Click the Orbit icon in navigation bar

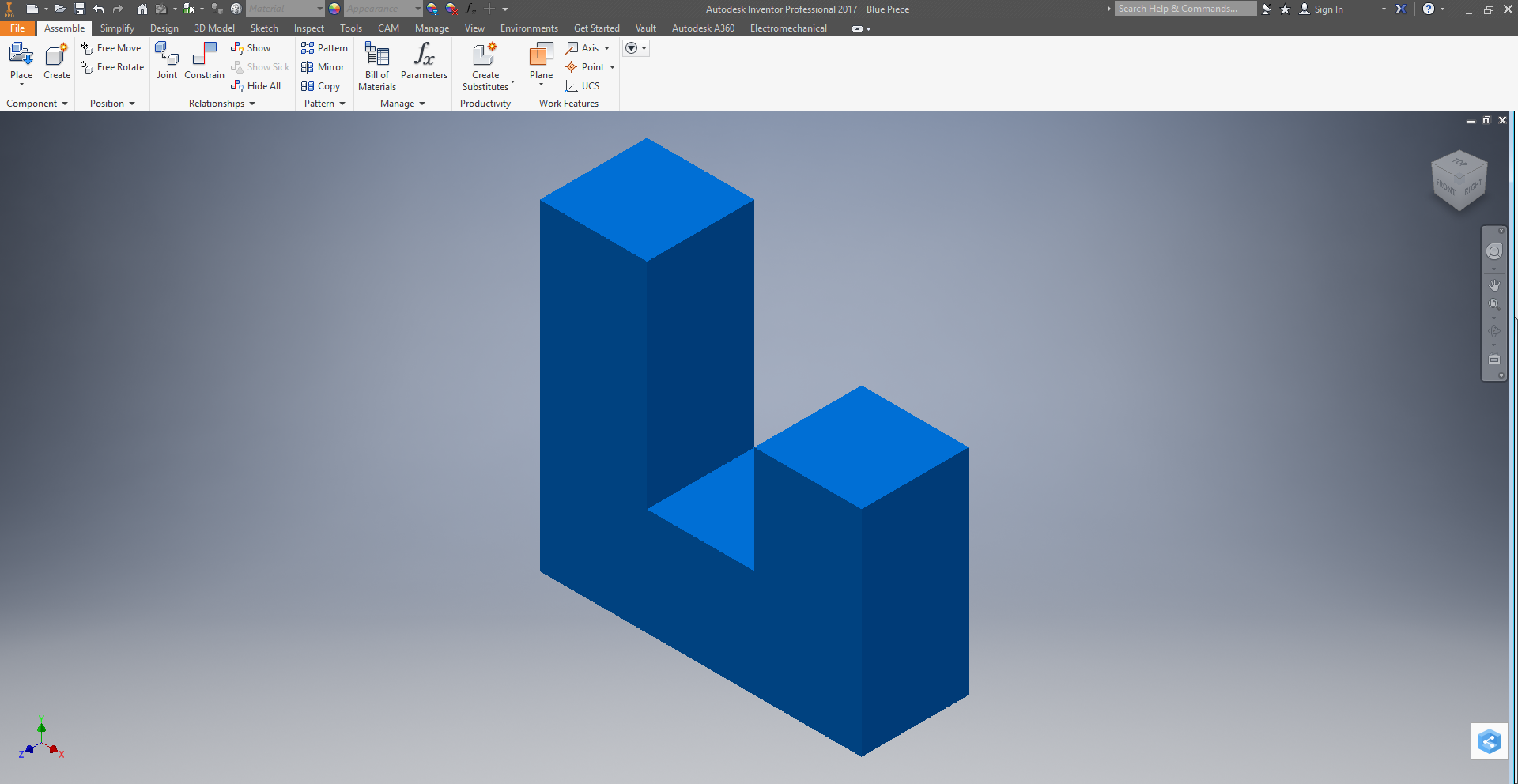point(1493,331)
